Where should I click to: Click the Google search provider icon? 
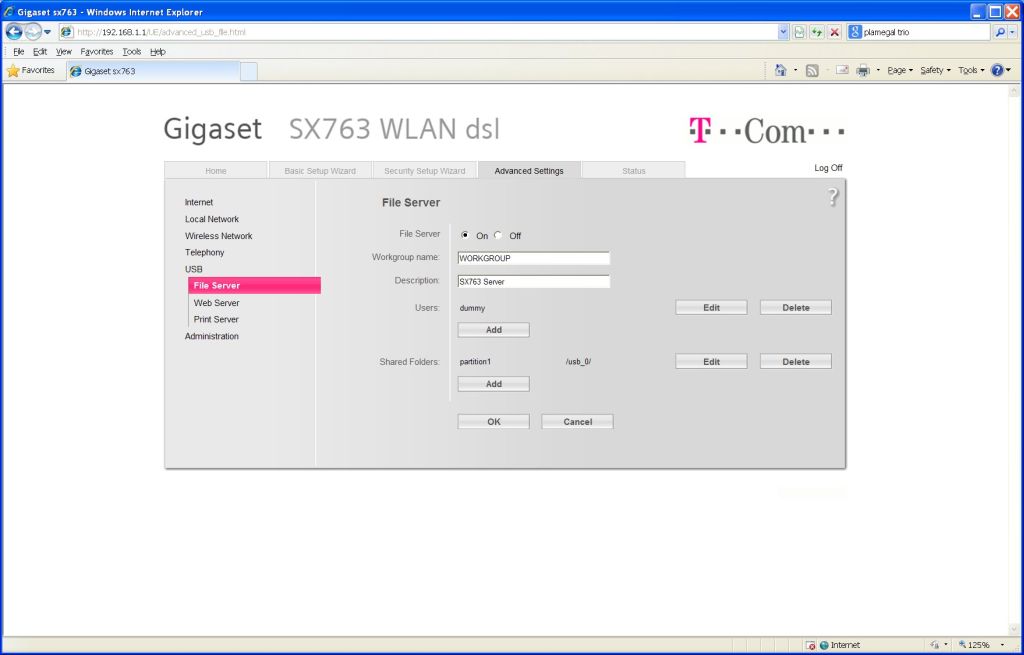click(855, 32)
